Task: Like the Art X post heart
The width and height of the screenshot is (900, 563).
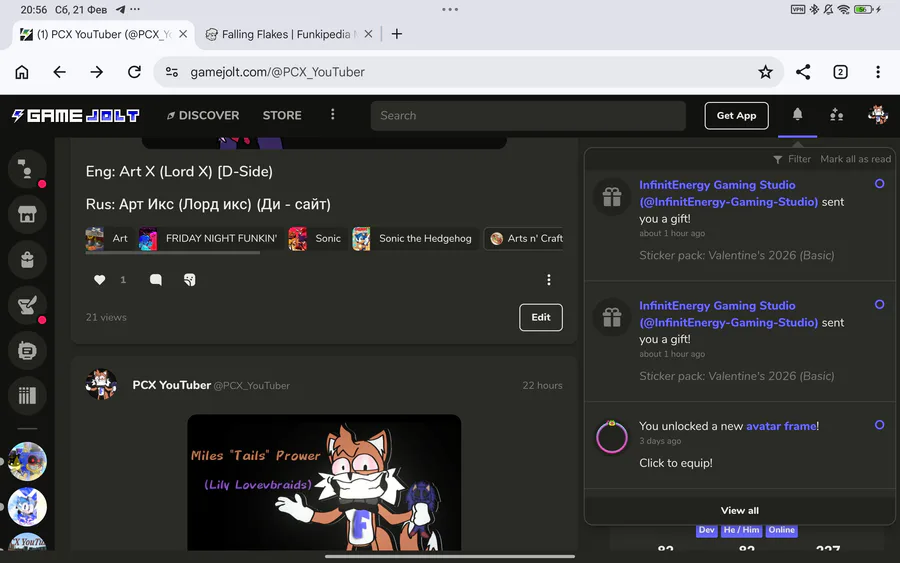Action: click(x=100, y=279)
